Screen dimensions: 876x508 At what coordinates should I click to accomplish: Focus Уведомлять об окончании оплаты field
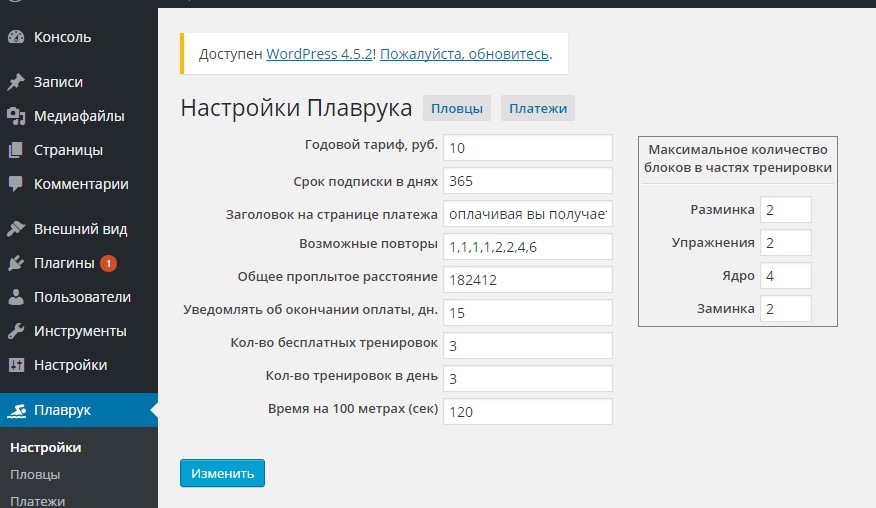[x=528, y=313]
